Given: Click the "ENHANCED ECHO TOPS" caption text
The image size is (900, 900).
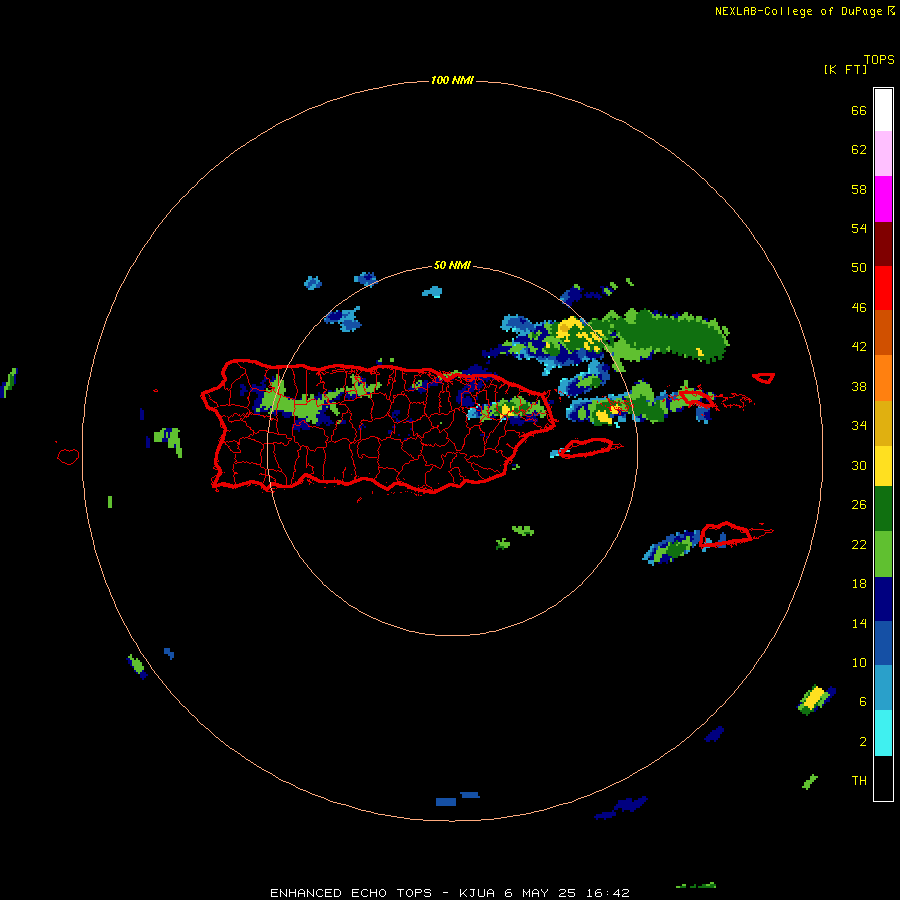Looking at the screenshot, I should click(351, 893).
